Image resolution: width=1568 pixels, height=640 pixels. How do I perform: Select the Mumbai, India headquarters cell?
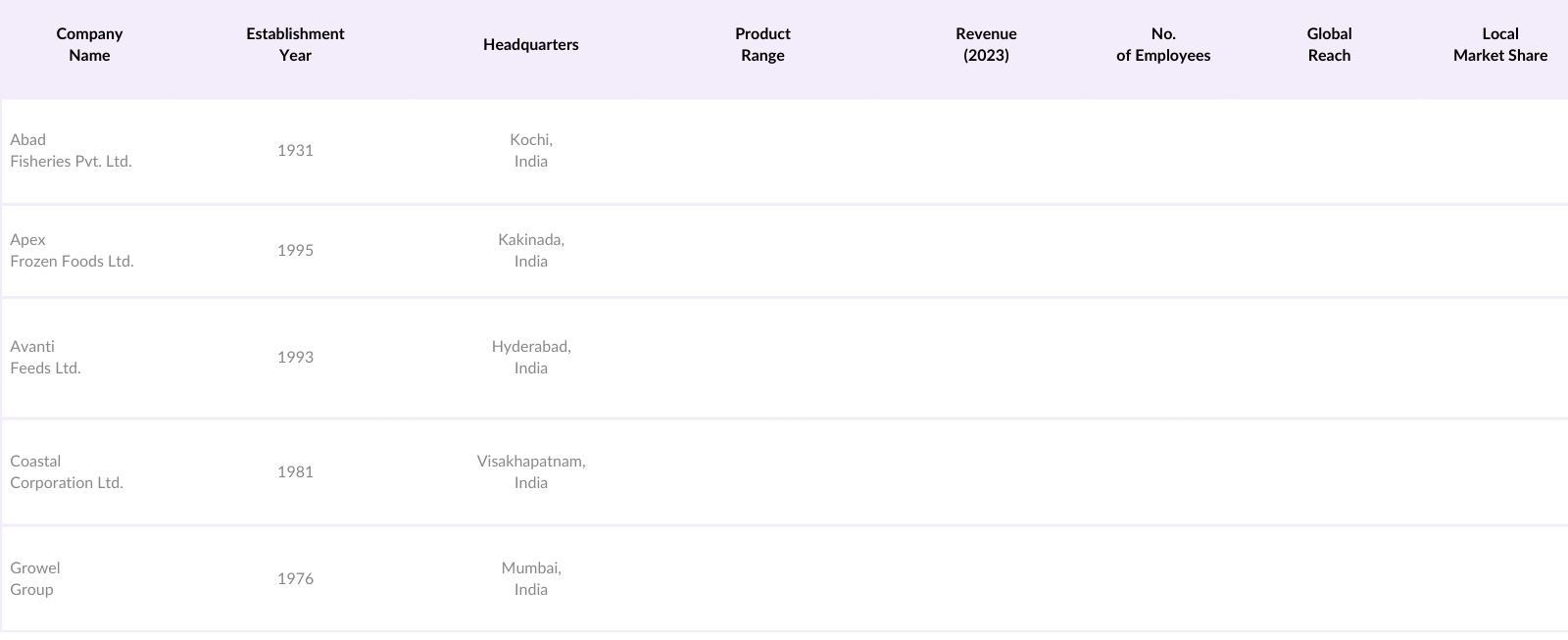531,579
